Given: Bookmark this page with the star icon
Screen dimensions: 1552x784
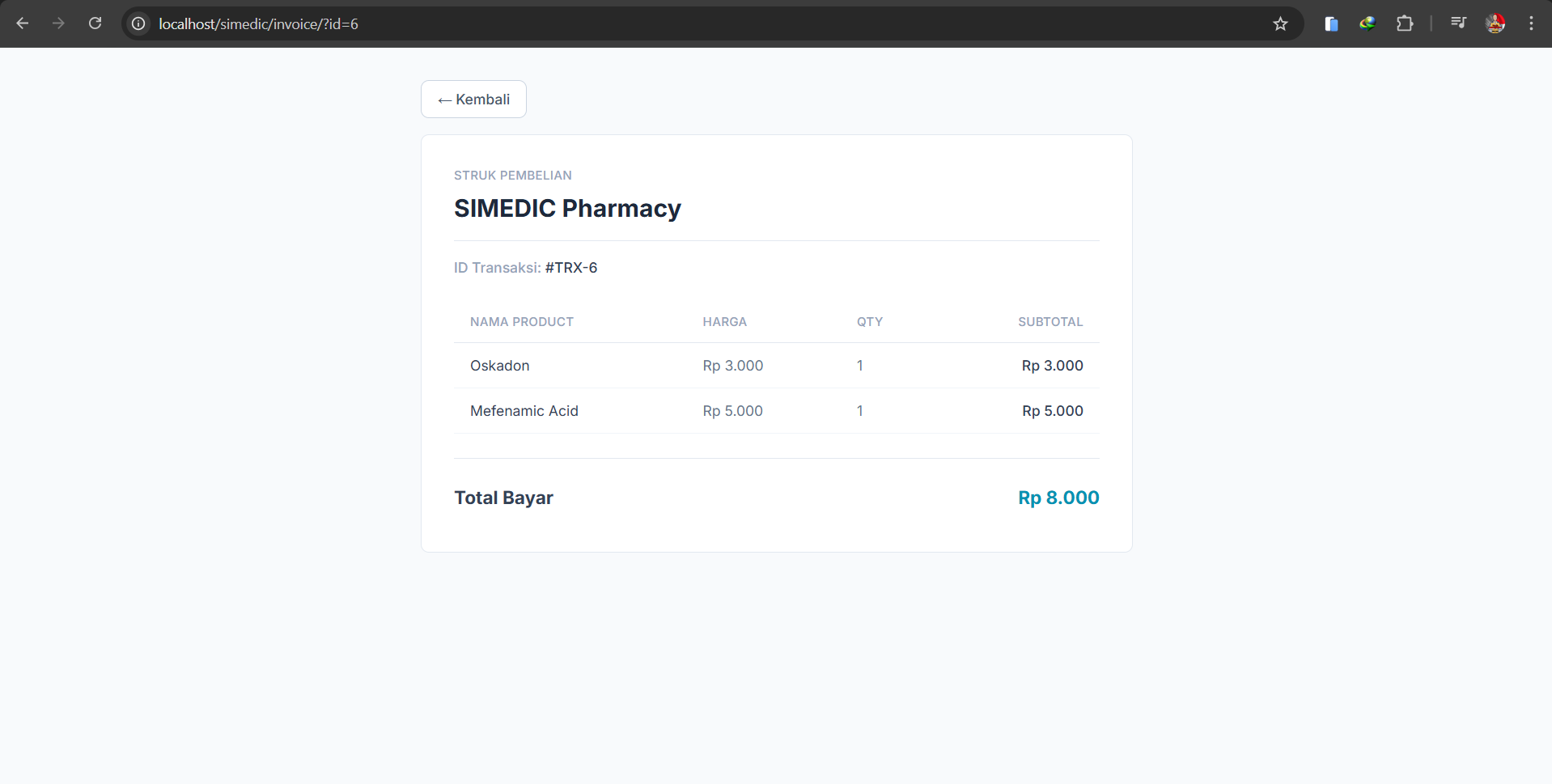Looking at the screenshot, I should pyautogui.click(x=1280, y=23).
